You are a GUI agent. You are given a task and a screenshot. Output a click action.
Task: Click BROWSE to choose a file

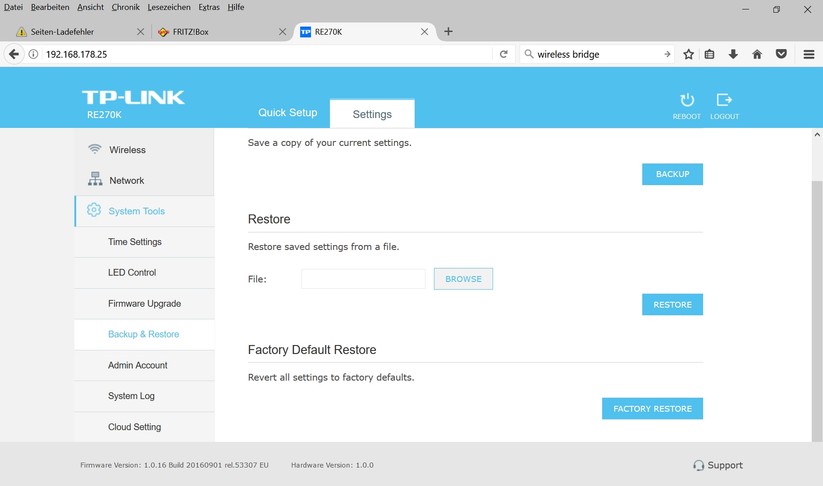pos(463,279)
